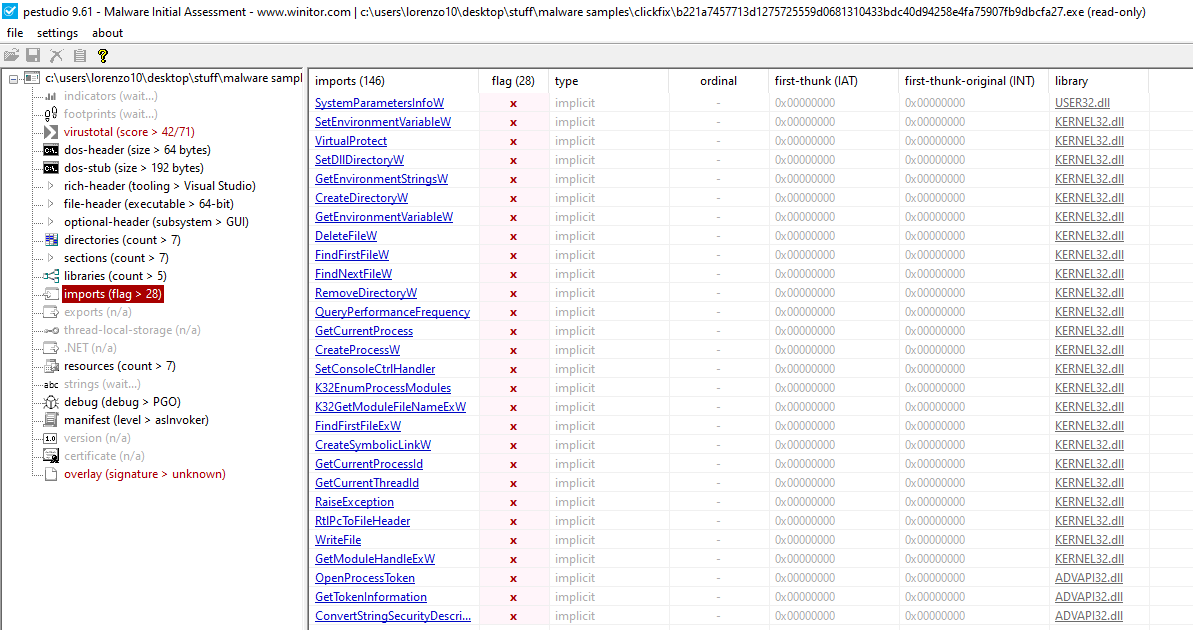The width and height of the screenshot is (1193, 630).
Task: Open the WriteFile import link
Action: [338, 540]
